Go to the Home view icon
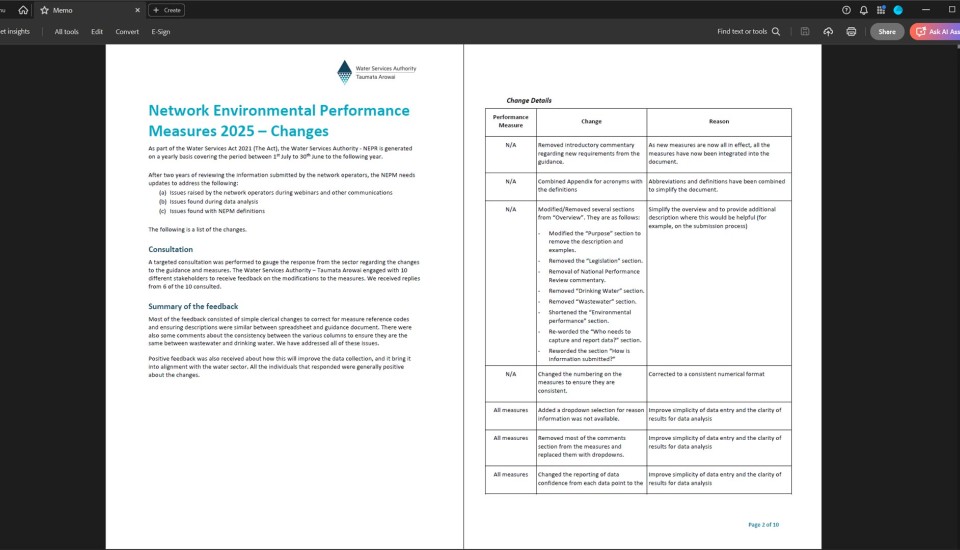The width and height of the screenshot is (960, 550). 23,10
